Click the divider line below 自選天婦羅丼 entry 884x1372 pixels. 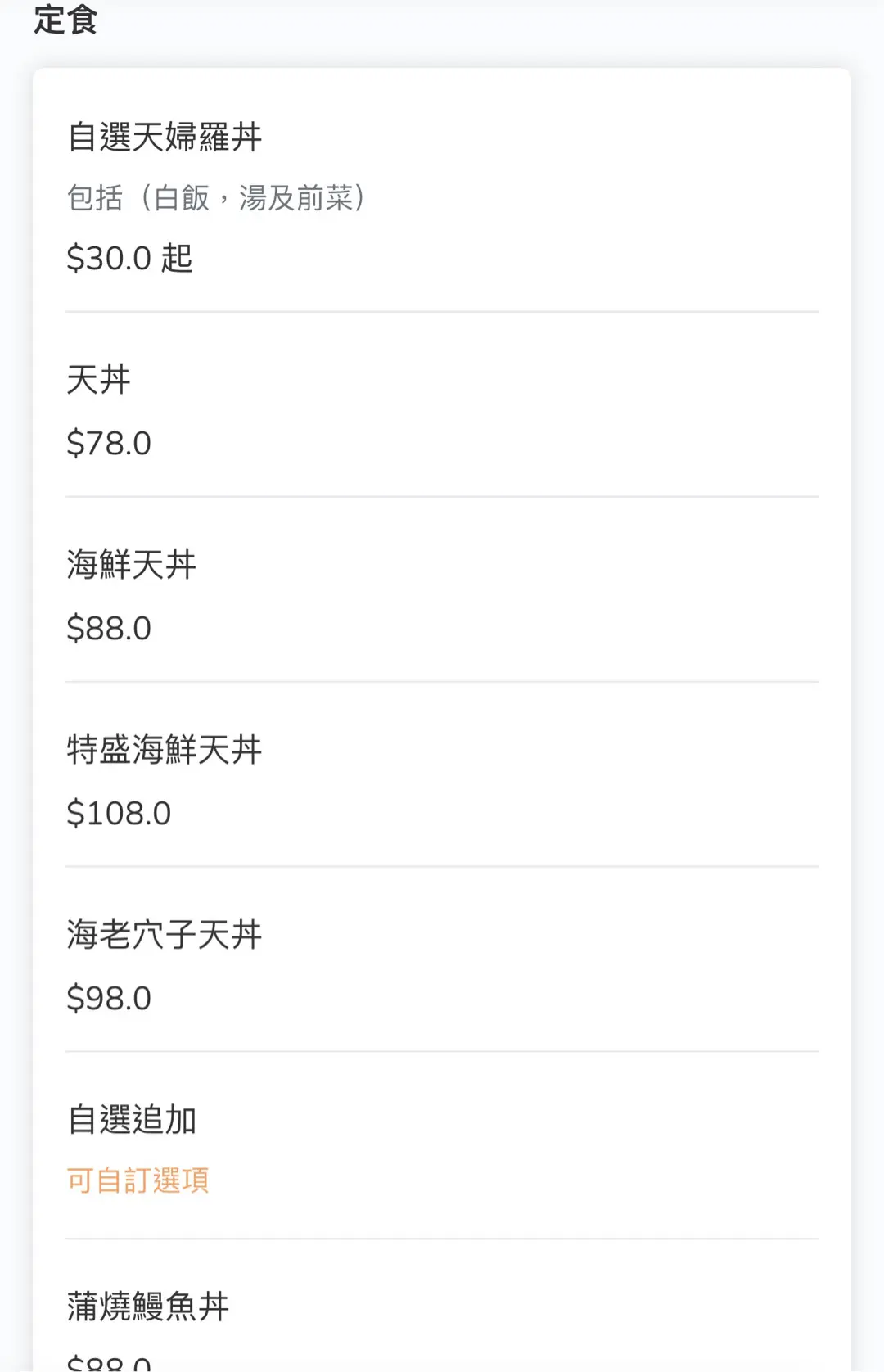pyautogui.click(x=442, y=312)
